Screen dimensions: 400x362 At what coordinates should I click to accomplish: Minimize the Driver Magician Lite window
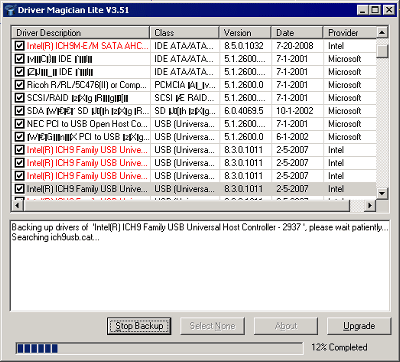(363, 10)
